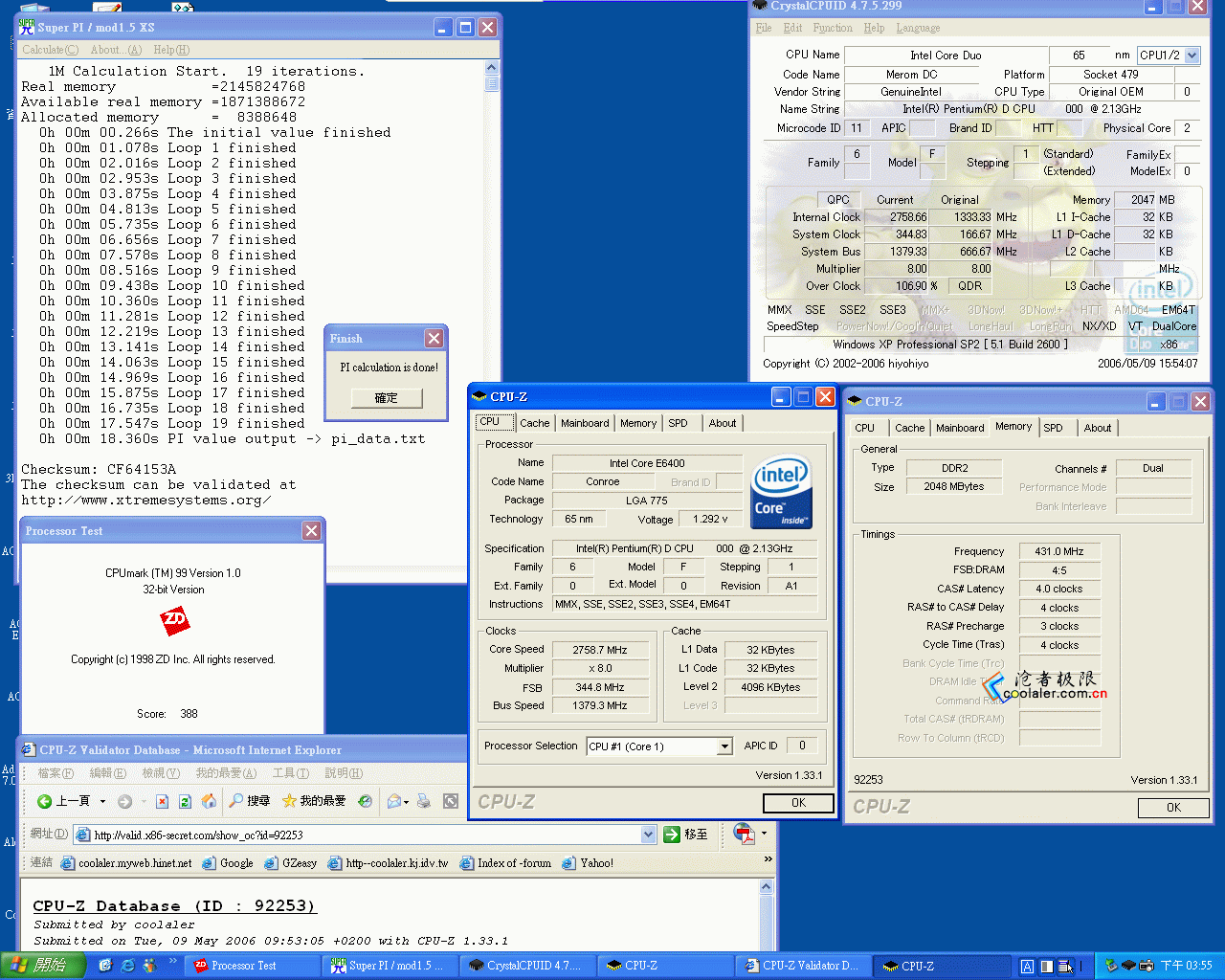
Task: Open the Calculate menu in Super PI
Action: (50, 50)
